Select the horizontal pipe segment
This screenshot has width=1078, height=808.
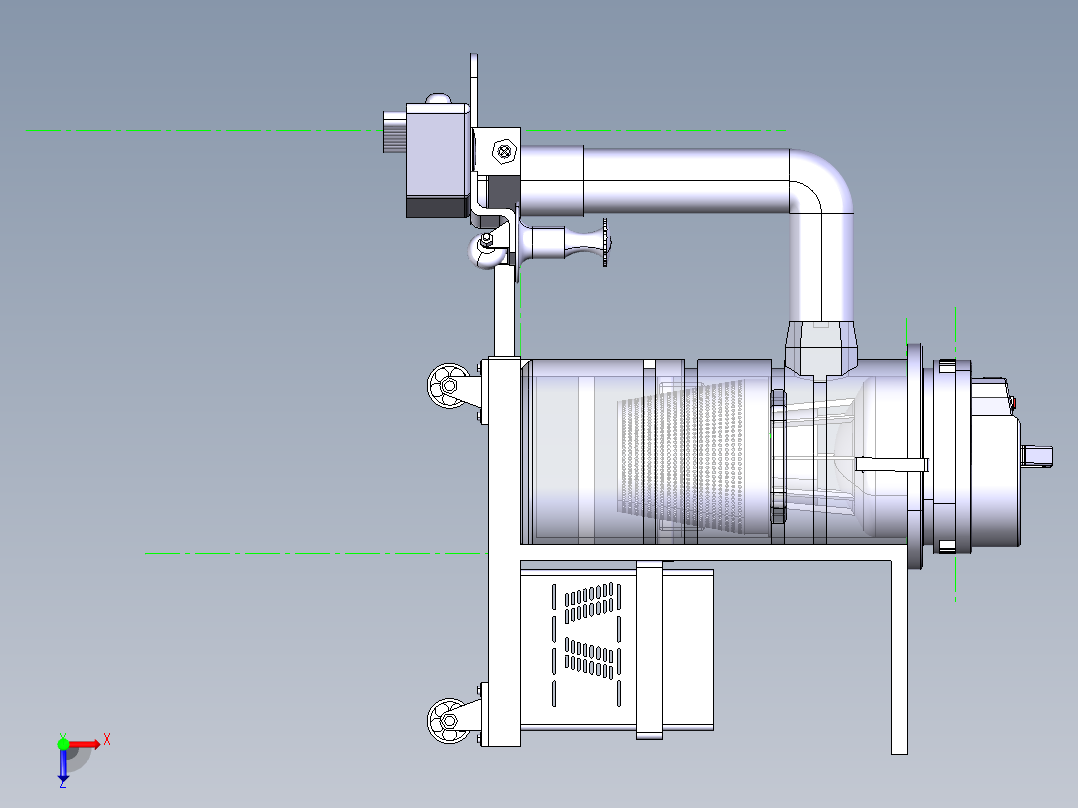pos(685,180)
